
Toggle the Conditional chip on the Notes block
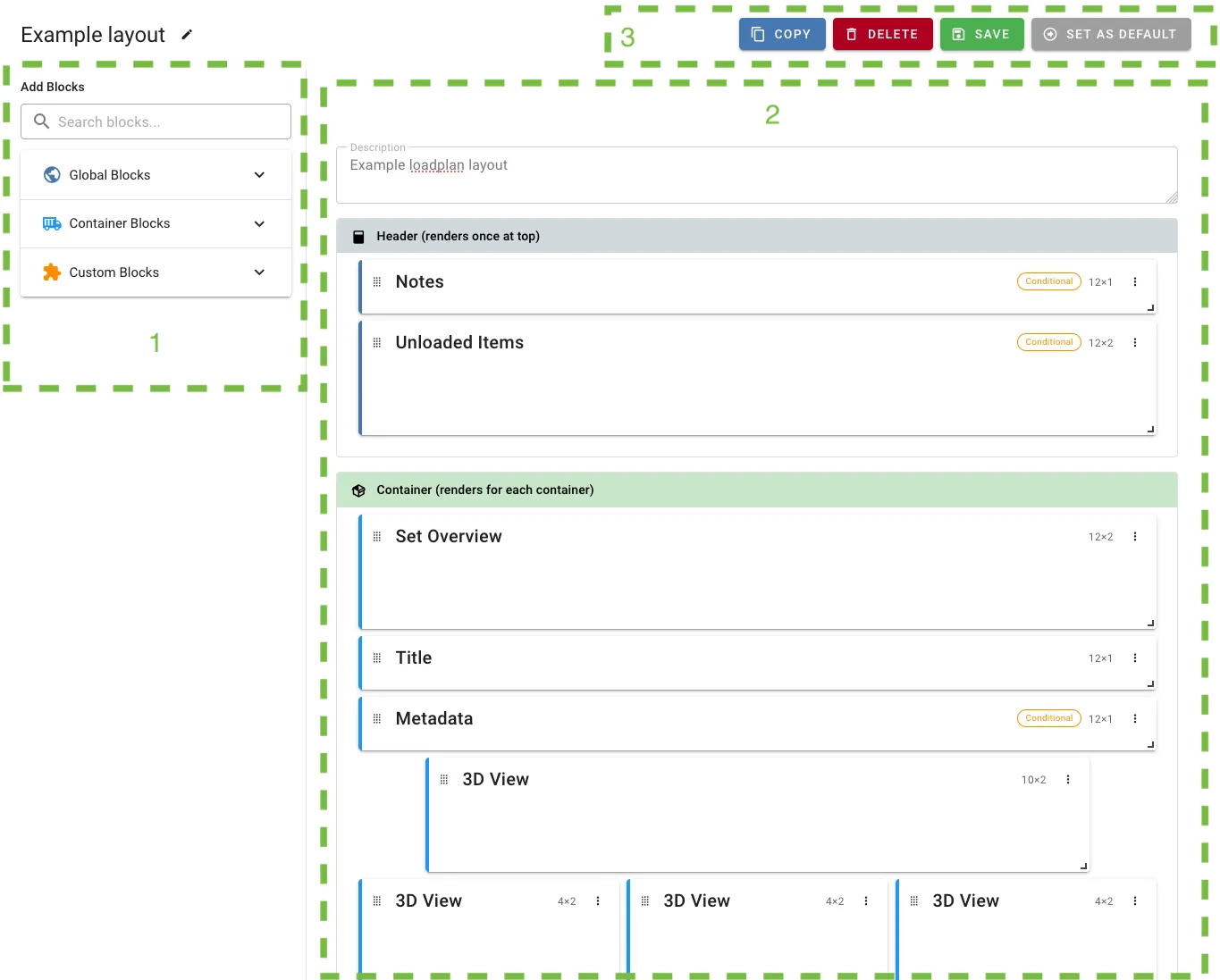pos(1048,281)
